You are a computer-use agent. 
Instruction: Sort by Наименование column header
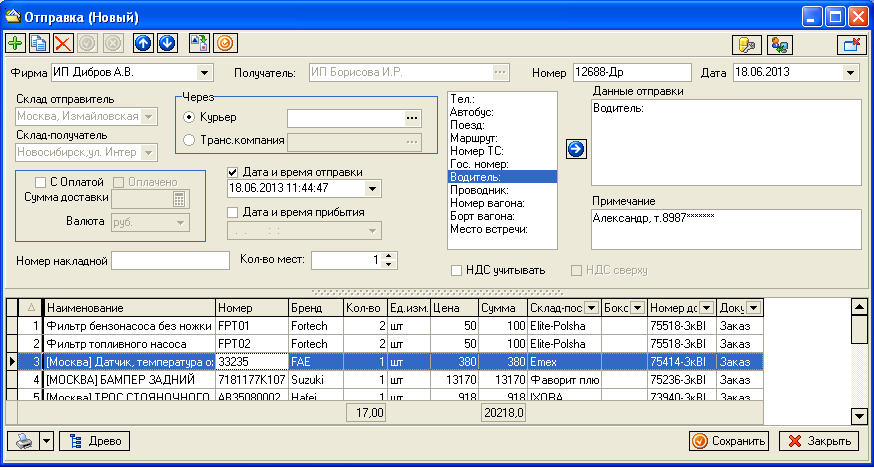[129, 308]
